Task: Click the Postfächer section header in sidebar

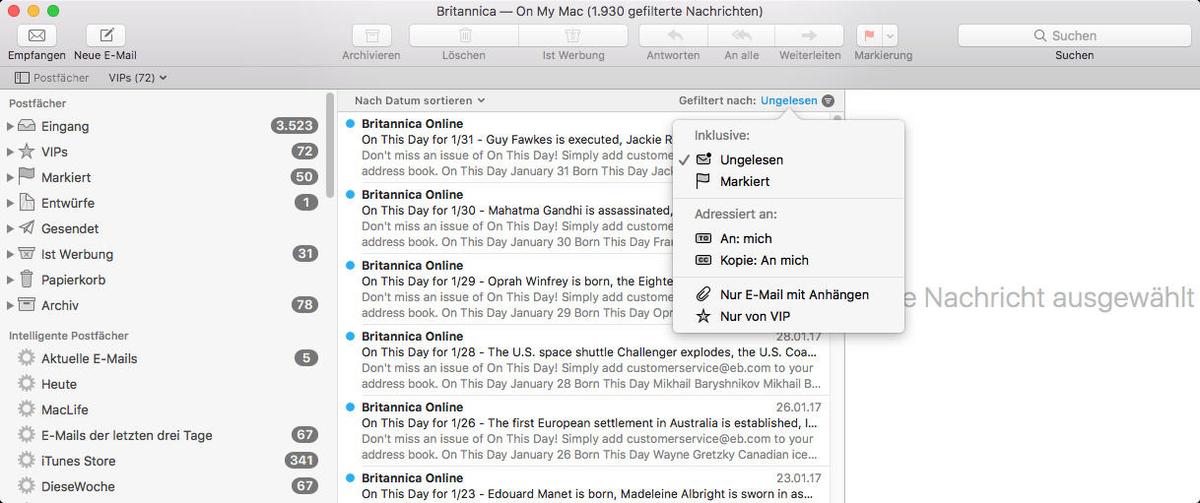Action: pos(37,103)
